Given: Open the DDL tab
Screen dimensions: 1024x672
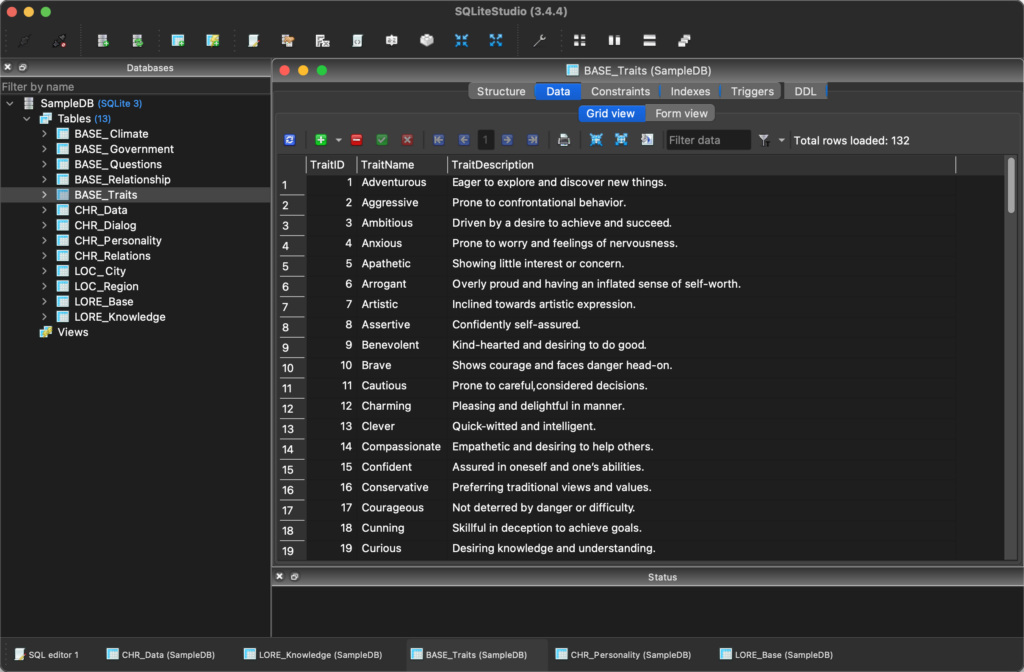Looking at the screenshot, I should [x=805, y=91].
